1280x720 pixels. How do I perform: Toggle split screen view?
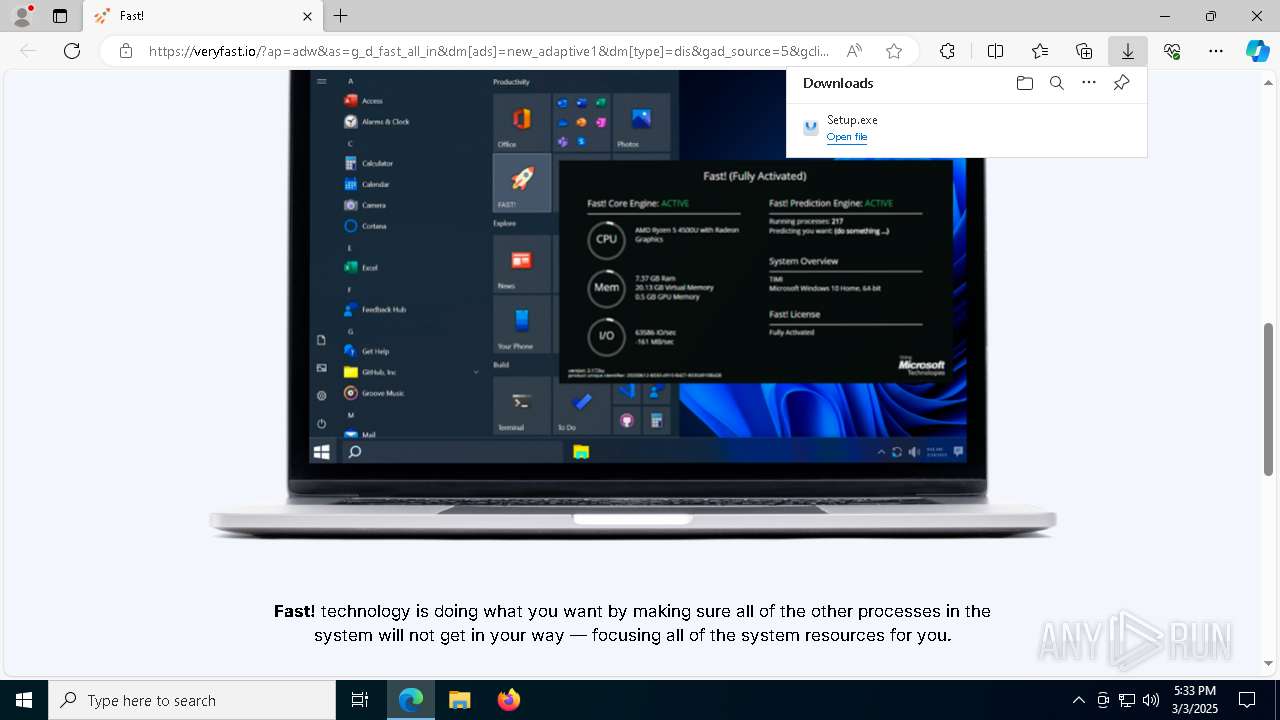(x=995, y=51)
